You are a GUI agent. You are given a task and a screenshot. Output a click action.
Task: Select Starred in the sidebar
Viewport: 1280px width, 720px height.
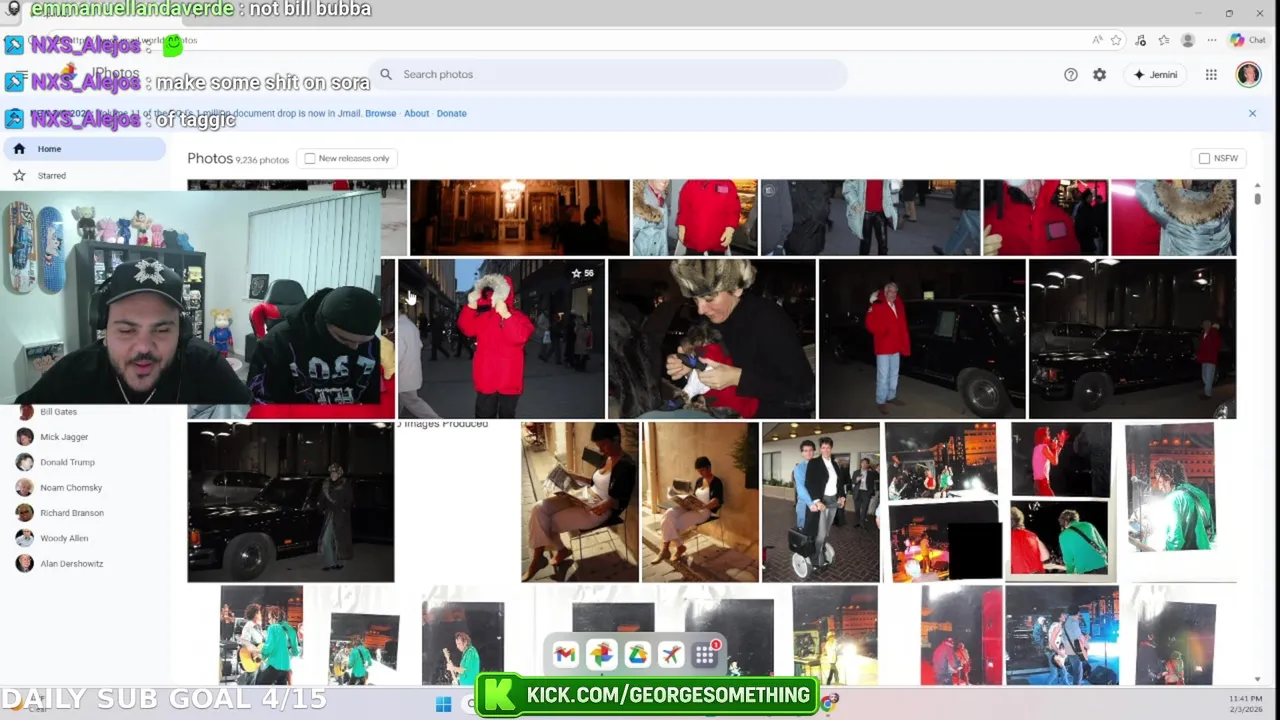tap(84, 176)
